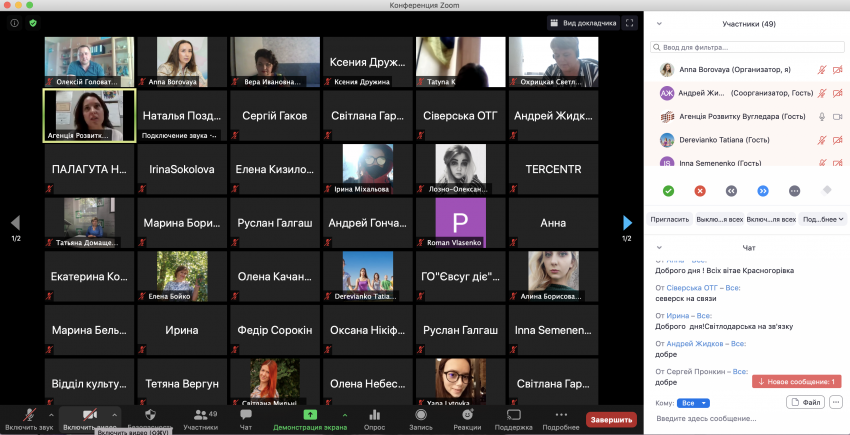The image size is (850, 435).
Task: Toggle Anna Borovaya camera in participants list
Action: (838, 70)
